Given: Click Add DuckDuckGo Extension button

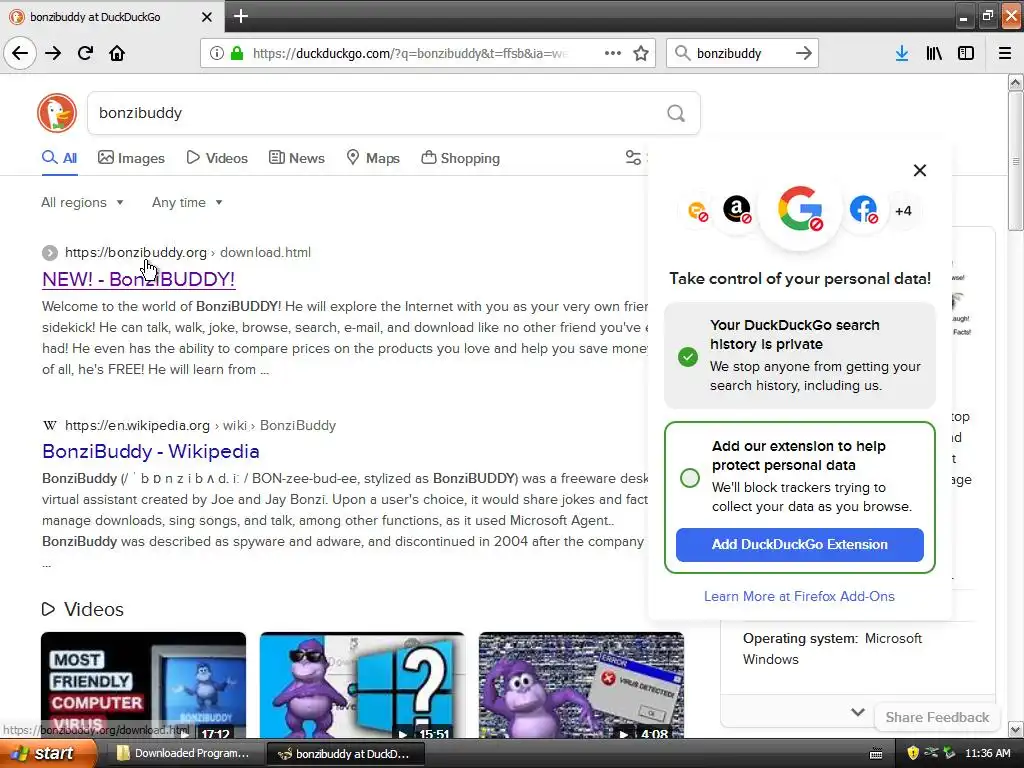Looking at the screenshot, I should point(799,545).
